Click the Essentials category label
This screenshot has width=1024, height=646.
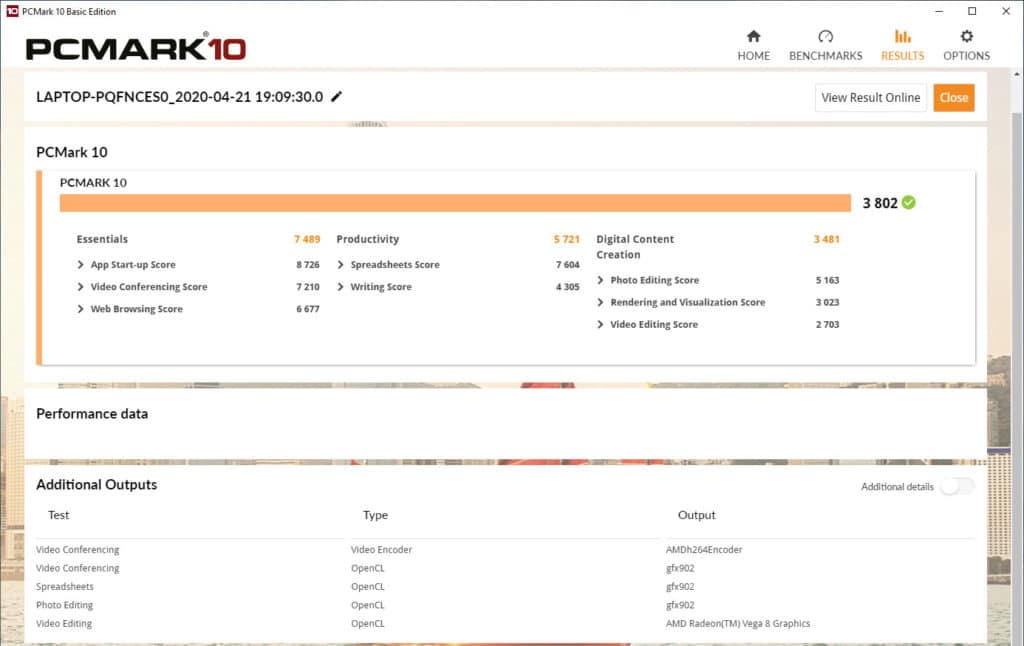tap(102, 239)
